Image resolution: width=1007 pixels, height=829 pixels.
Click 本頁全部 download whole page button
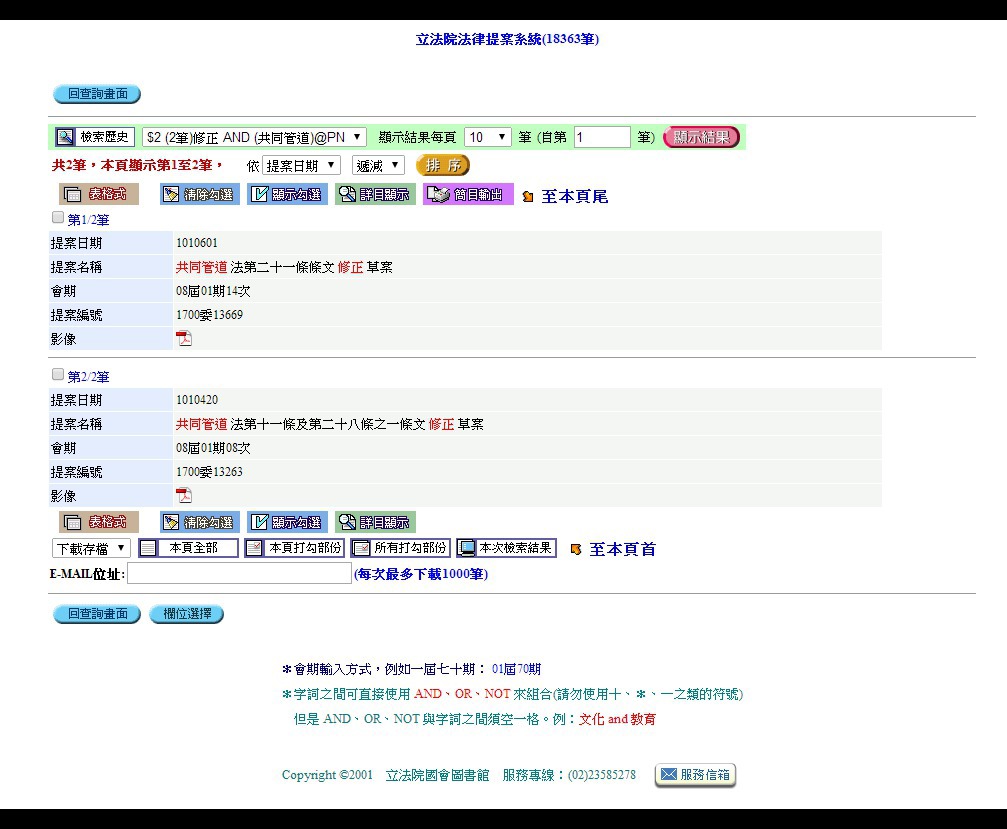[188, 548]
